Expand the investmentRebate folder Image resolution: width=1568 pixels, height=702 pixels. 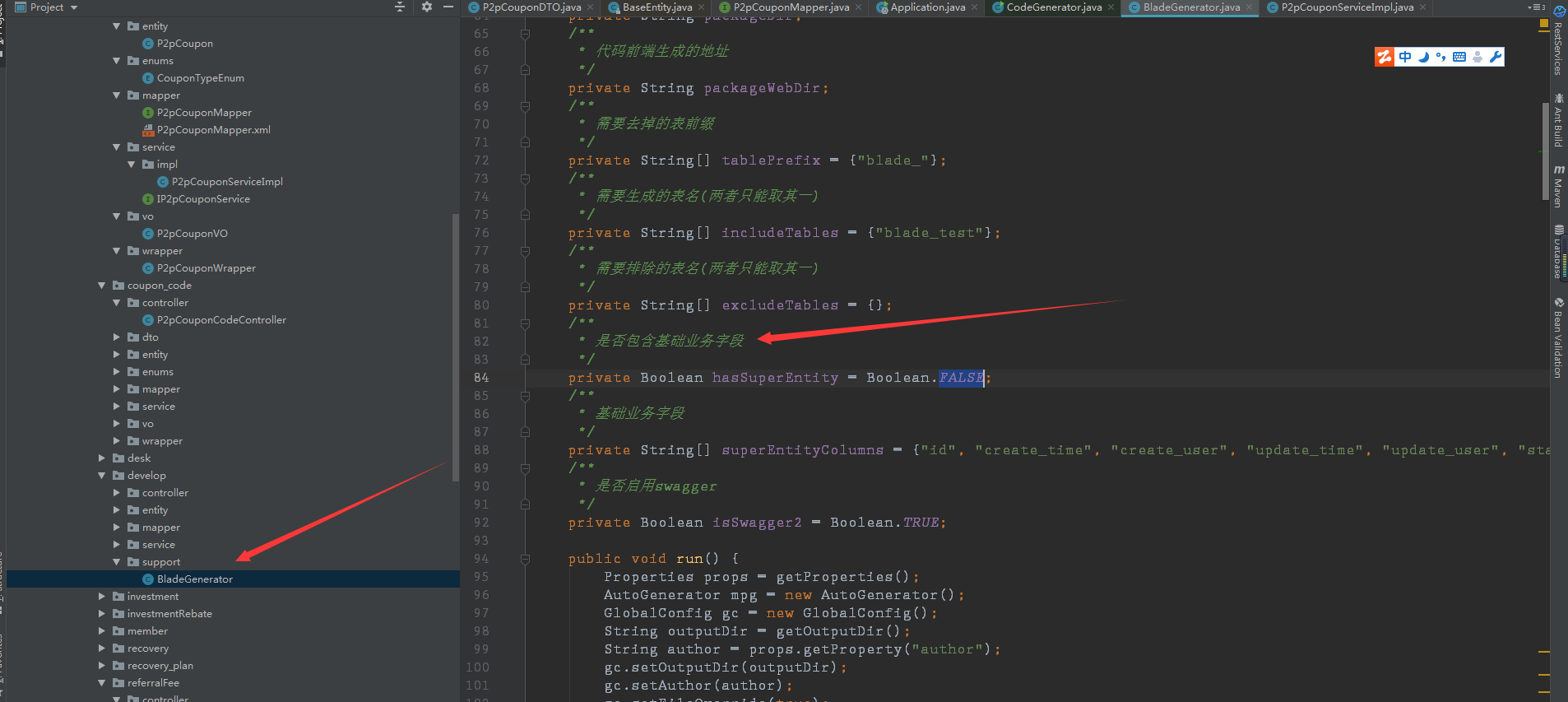coord(101,614)
